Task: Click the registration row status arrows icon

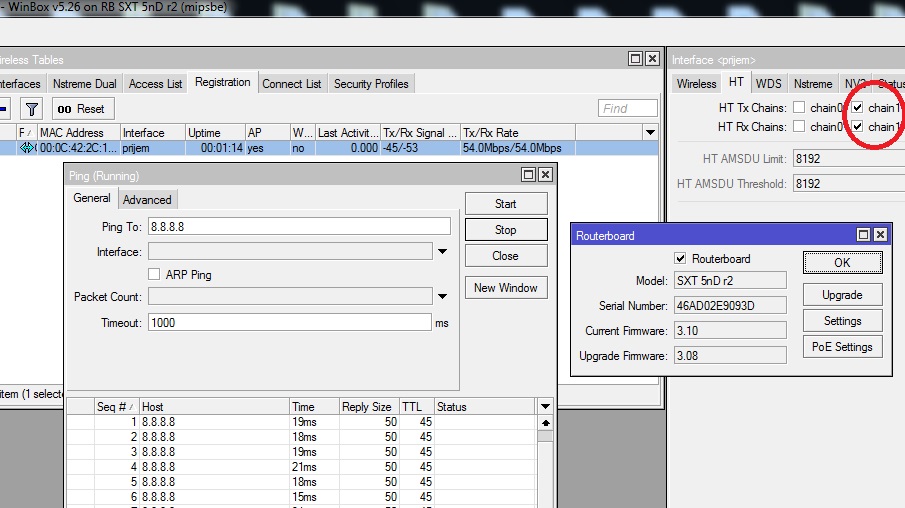Action: [x=27, y=148]
